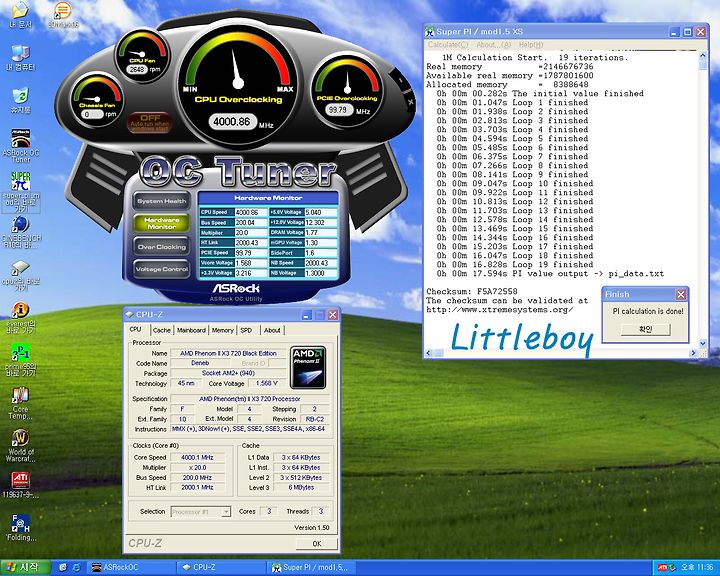Click the xtremesystems.org URL text

(500, 310)
